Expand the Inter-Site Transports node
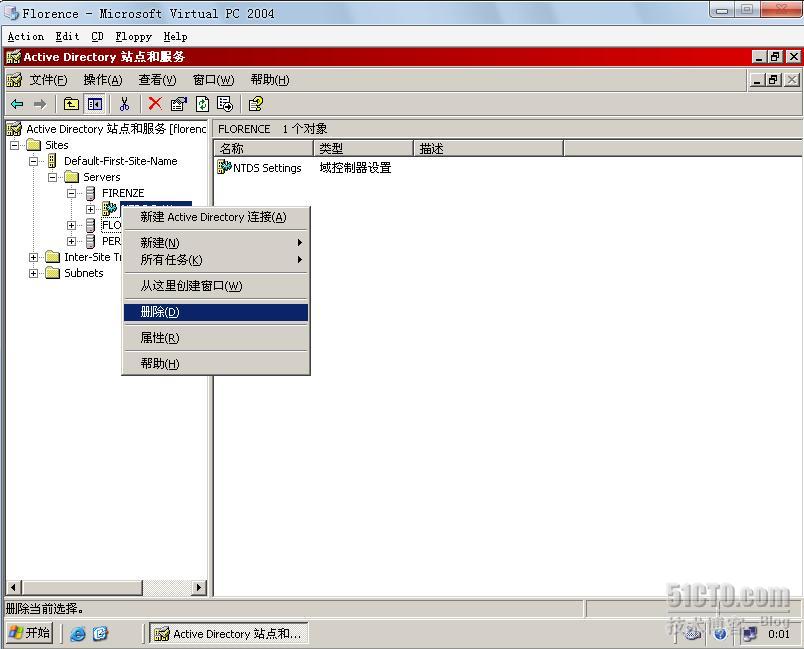 pyautogui.click(x=33, y=257)
